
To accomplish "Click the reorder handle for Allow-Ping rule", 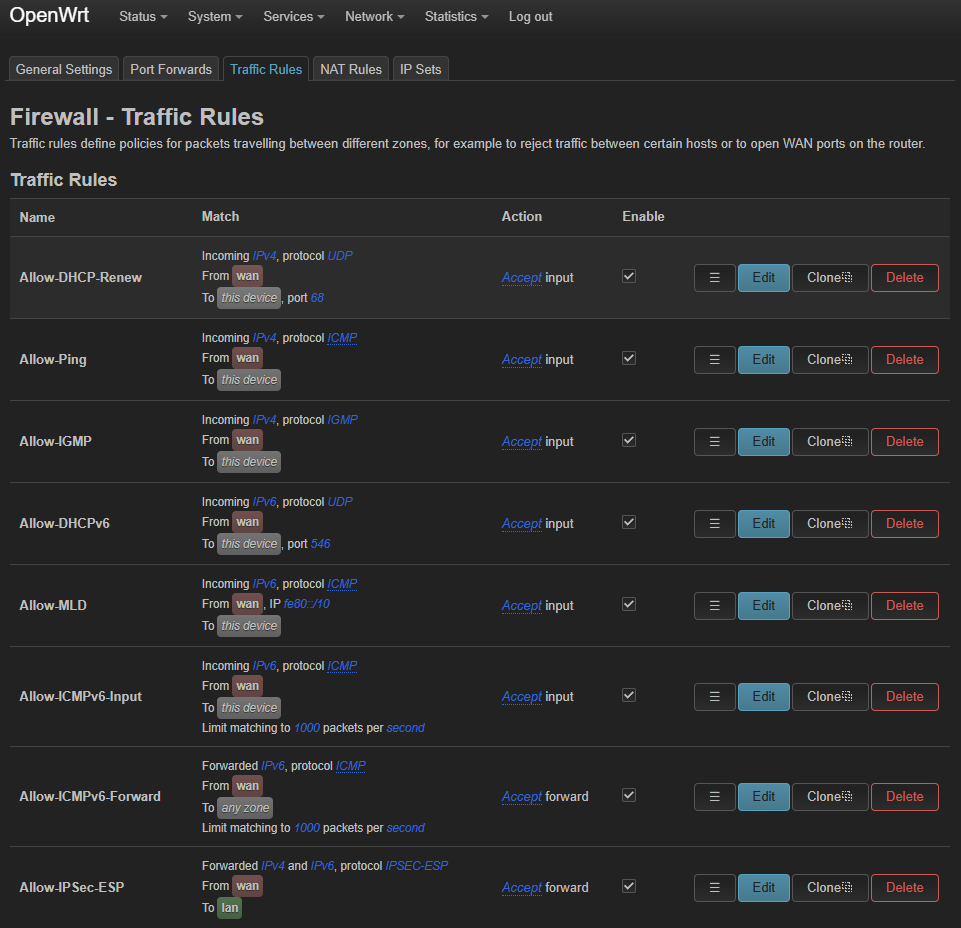I will tap(714, 360).
